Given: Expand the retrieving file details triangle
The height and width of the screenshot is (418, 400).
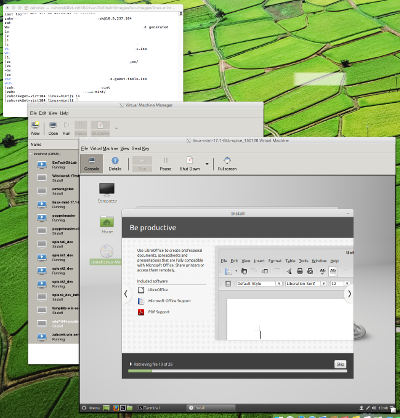Looking at the screenshot, I should pyautogui.click(x=131, y=364).
